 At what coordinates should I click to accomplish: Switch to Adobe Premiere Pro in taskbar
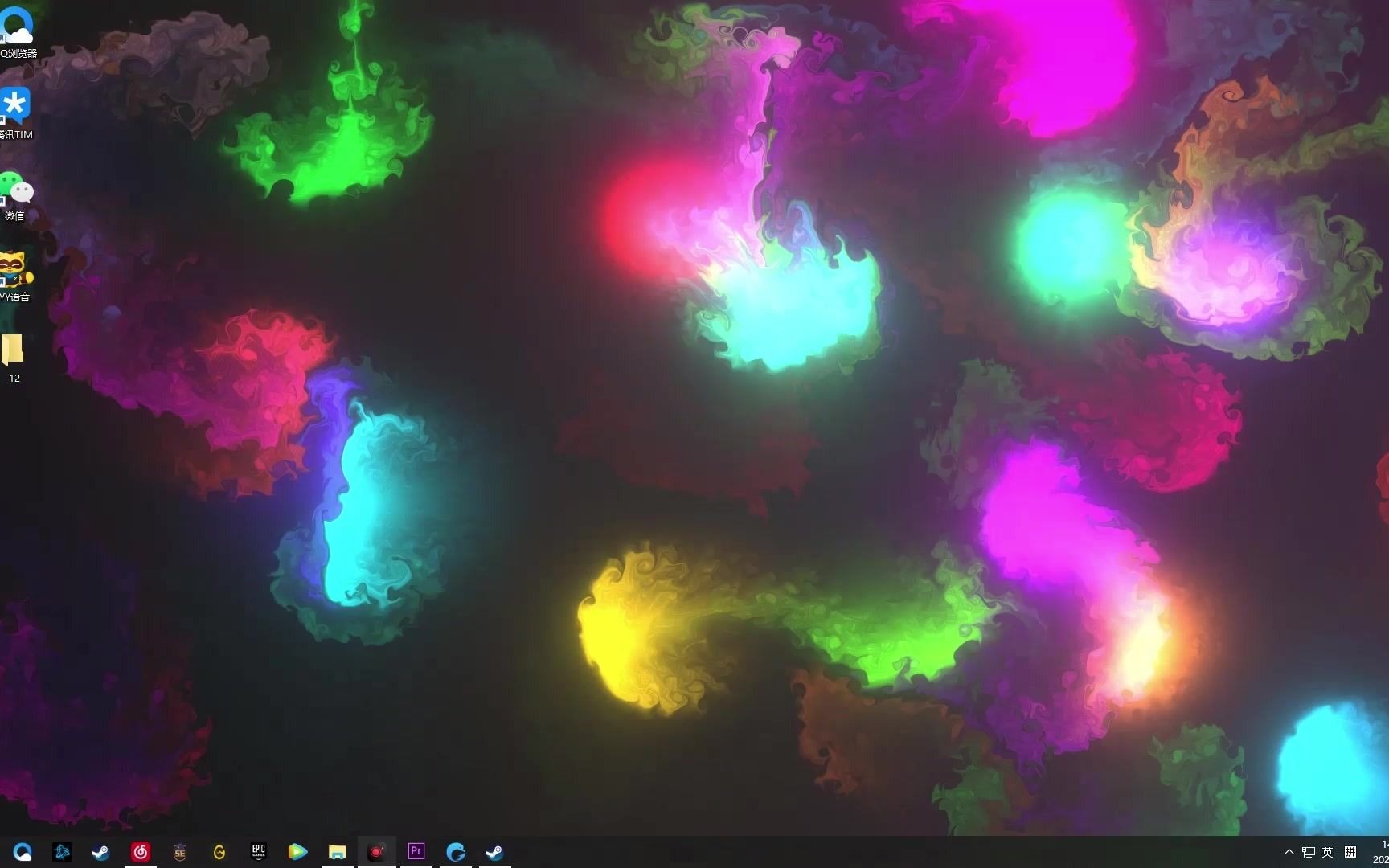(x=416, y=851)
